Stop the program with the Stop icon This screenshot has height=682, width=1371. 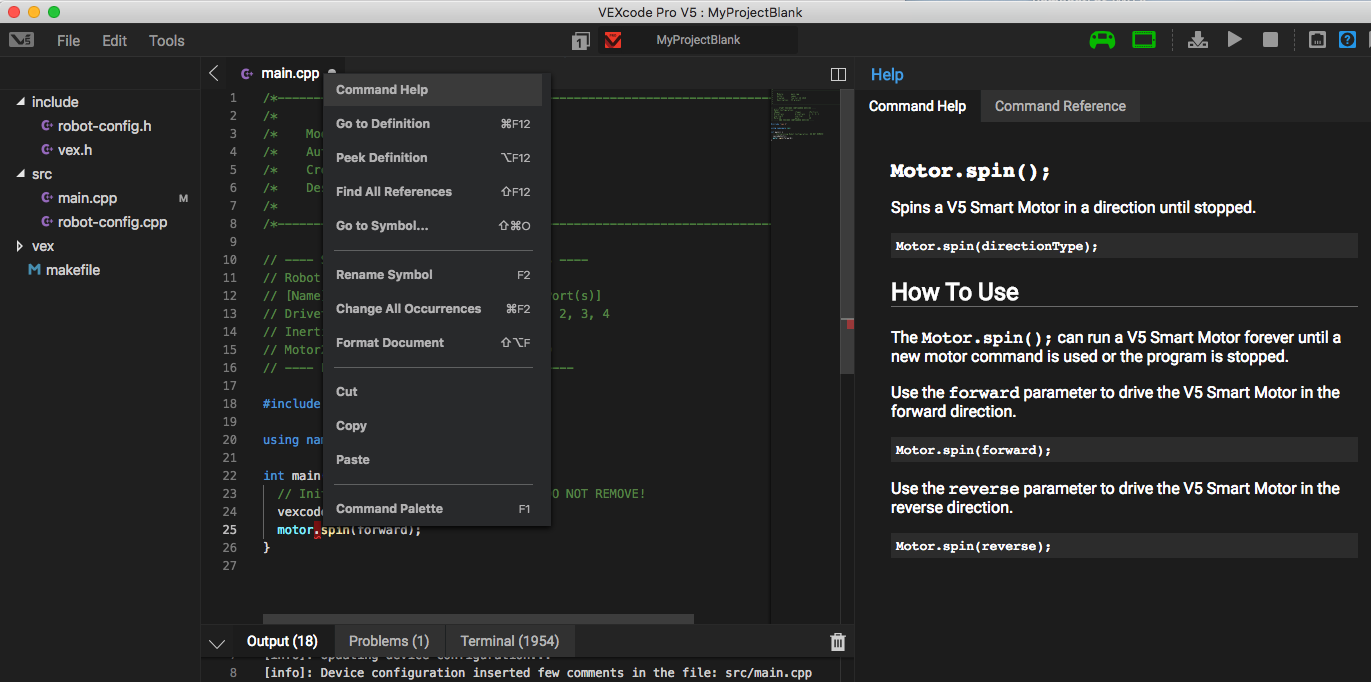point(1270,40)
